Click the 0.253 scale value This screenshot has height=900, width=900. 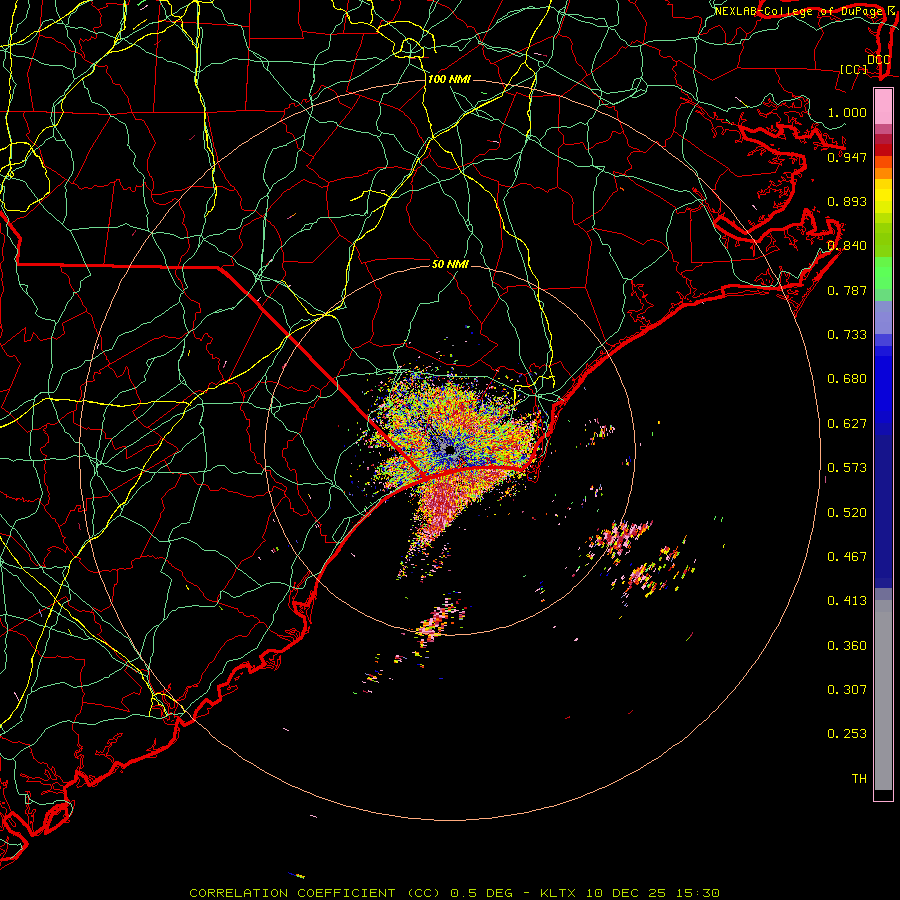847,734
